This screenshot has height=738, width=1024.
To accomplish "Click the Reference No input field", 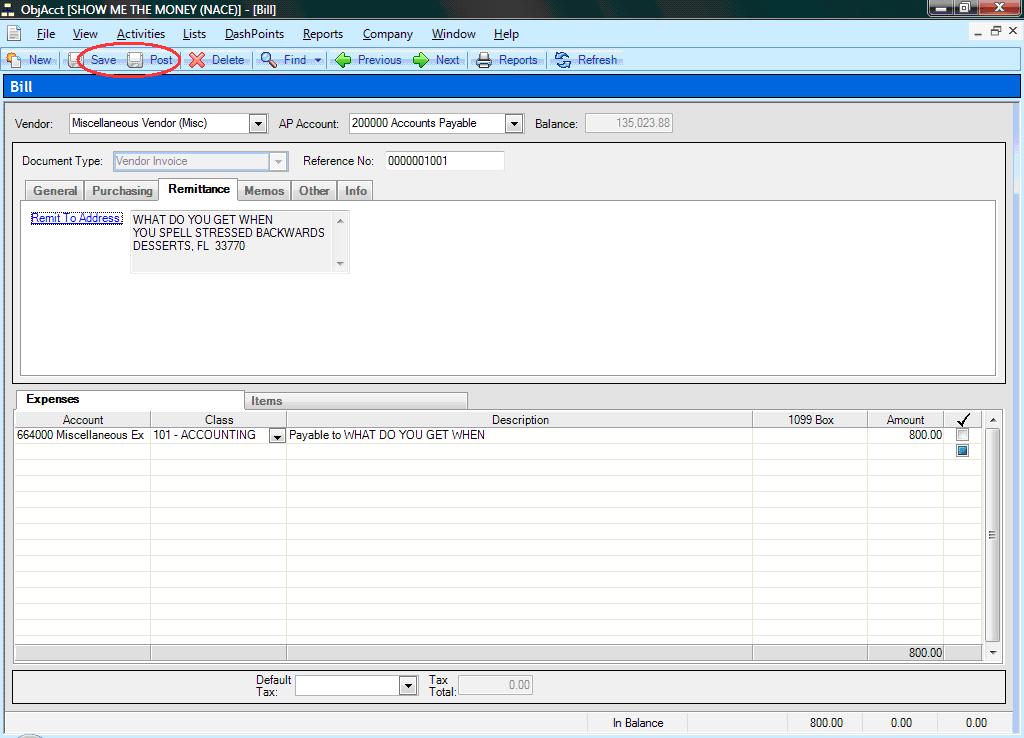I will pyautogui.click(x=444, y=161).
